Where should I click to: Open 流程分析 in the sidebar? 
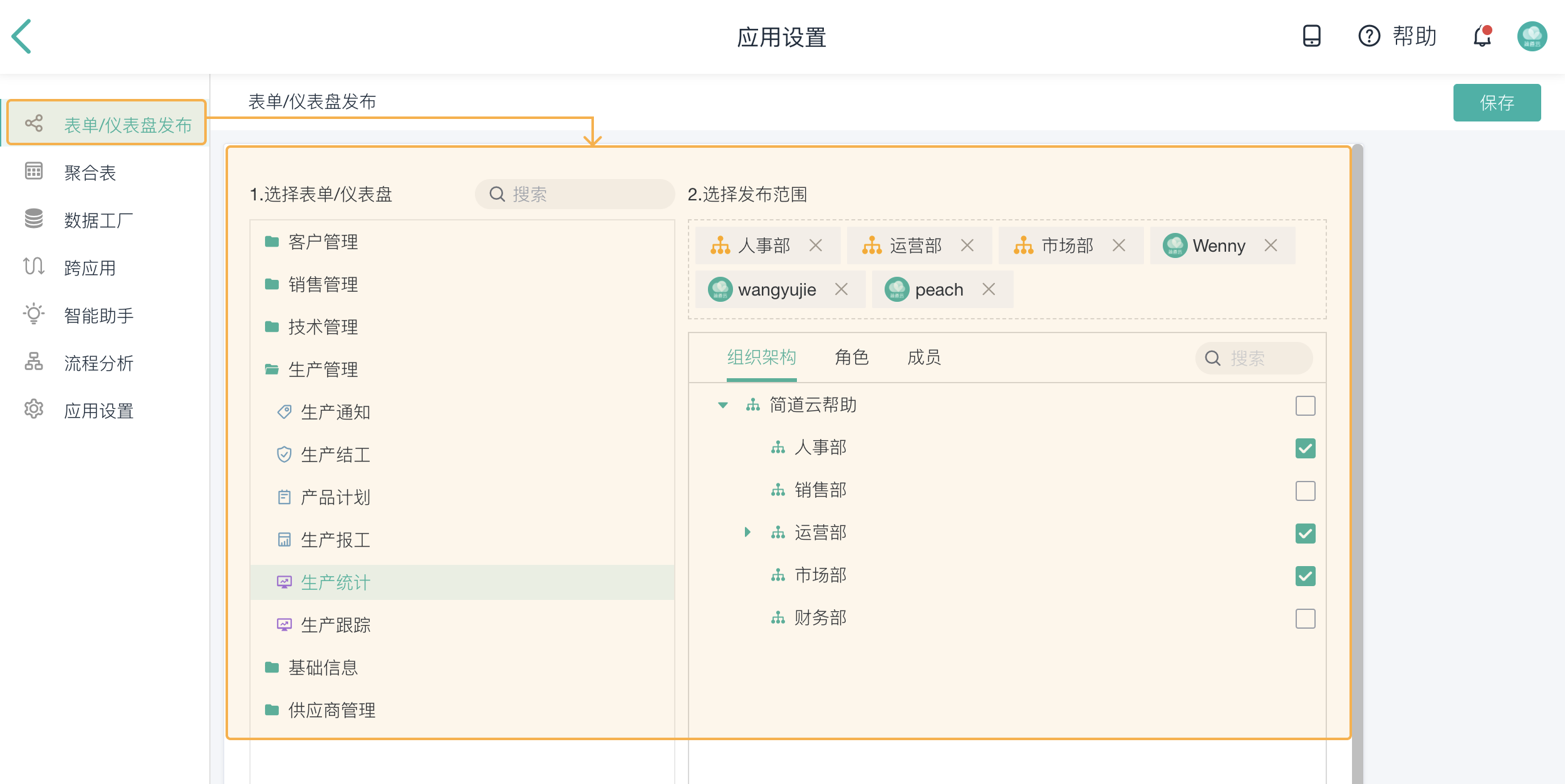pos(98,363)
